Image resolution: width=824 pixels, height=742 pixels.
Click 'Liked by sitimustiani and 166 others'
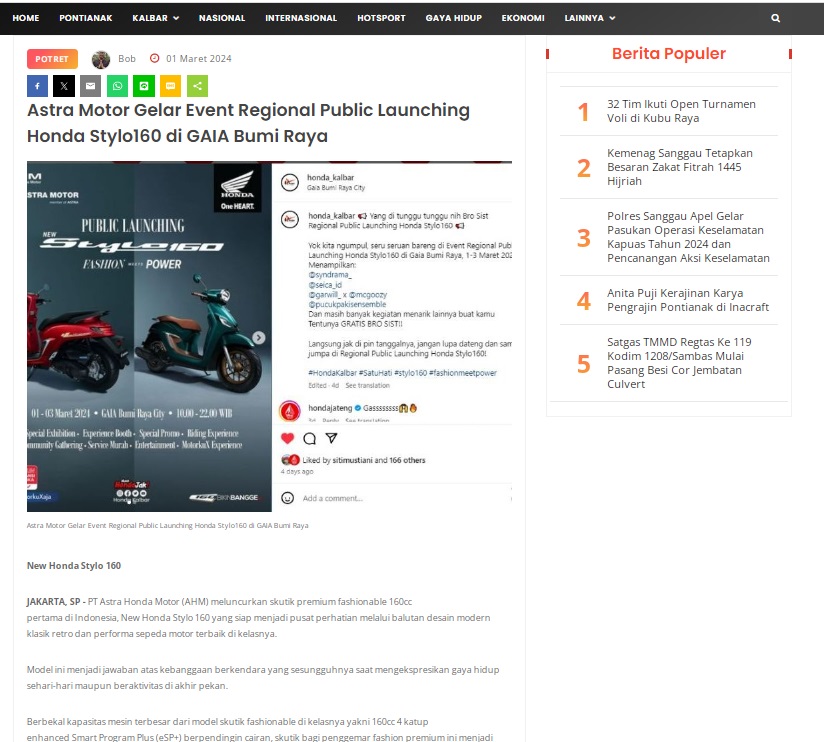tap(364, 460)
